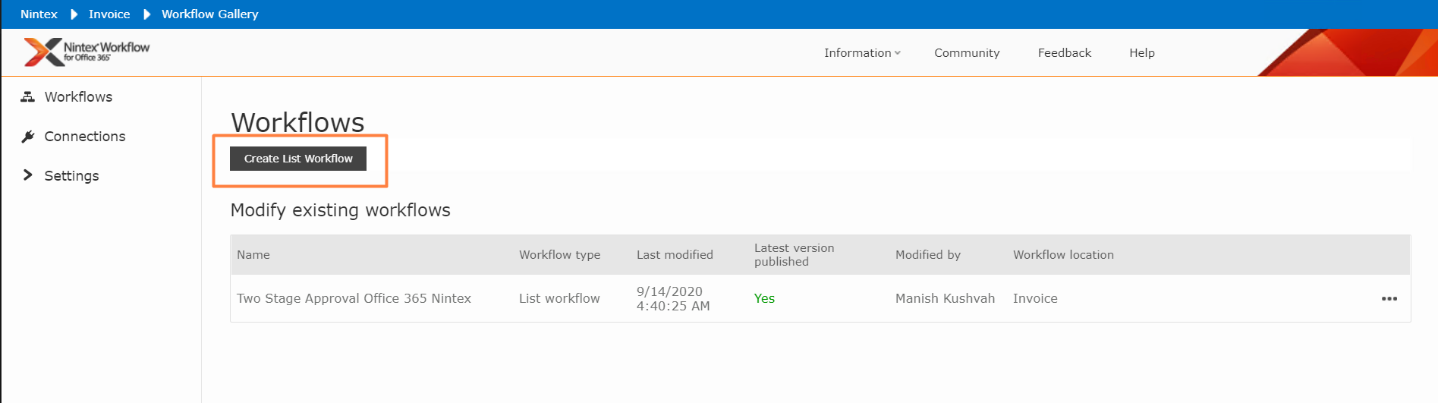The width and height of the screenshot is (1438, 403).
Task: Expand the Settings chevron in the sidebar
Action: point(28,175)
